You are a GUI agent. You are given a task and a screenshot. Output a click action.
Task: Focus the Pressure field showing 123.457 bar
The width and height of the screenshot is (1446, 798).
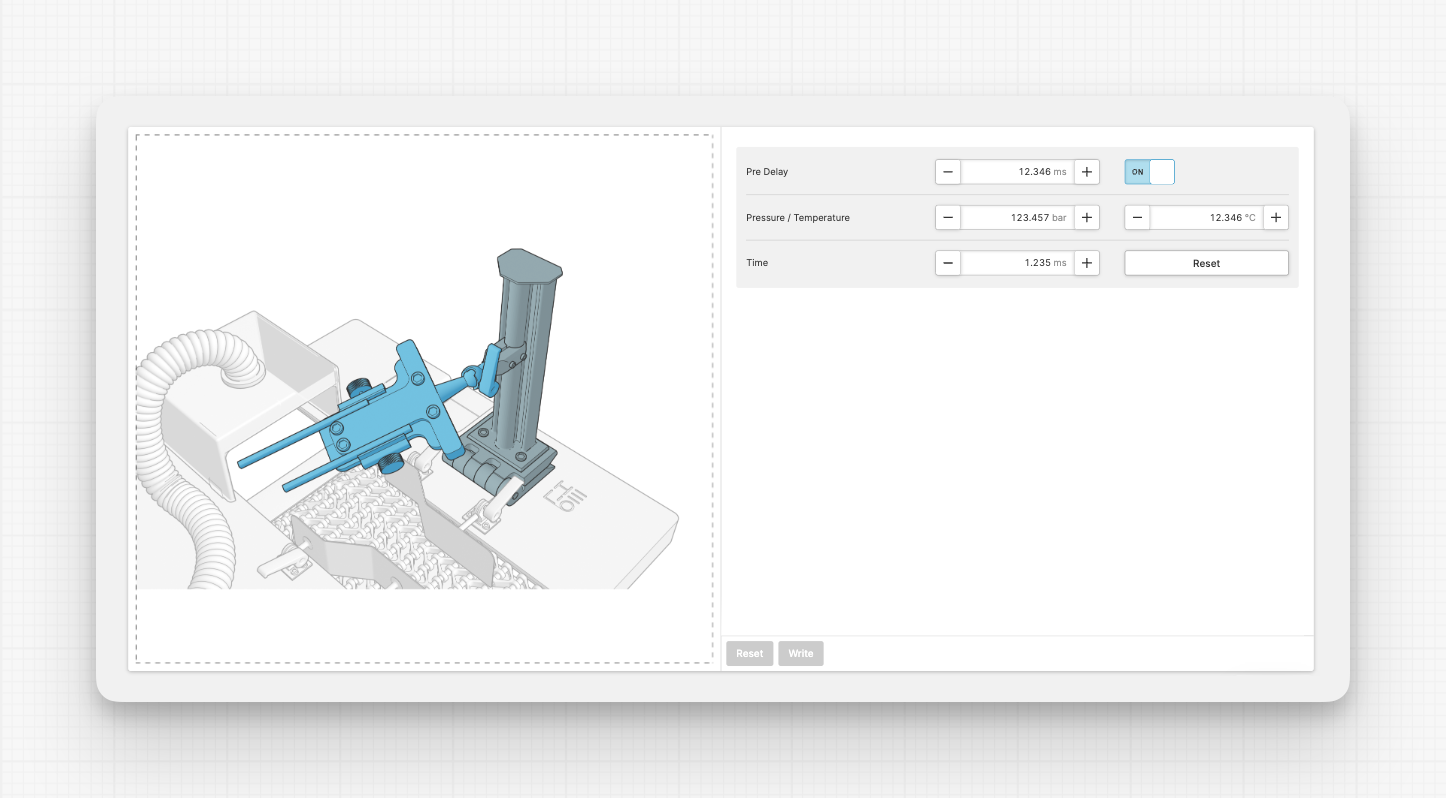pos(1016,218)
